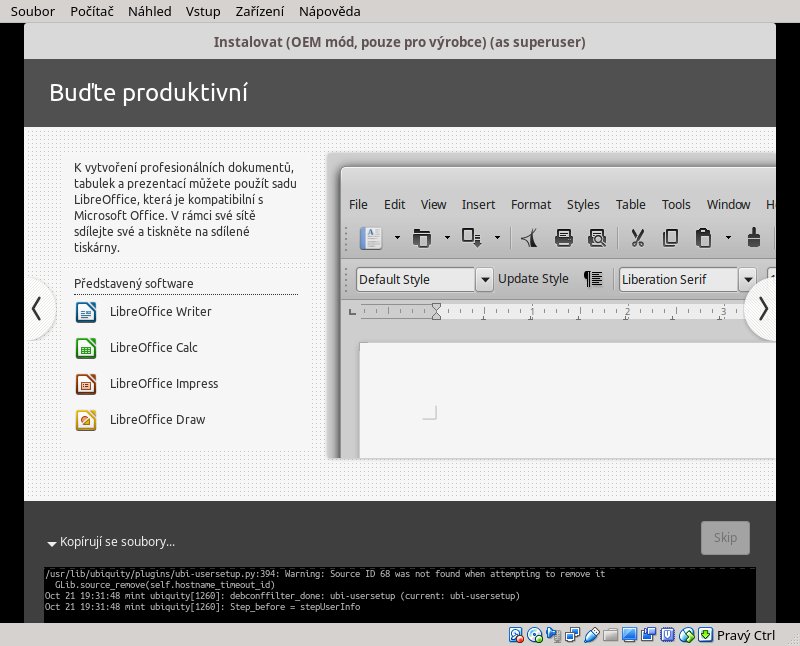The width and height of the screenshot is (800, 646).
Task: Select the LibreOffice Impress label
Action: 164,384
